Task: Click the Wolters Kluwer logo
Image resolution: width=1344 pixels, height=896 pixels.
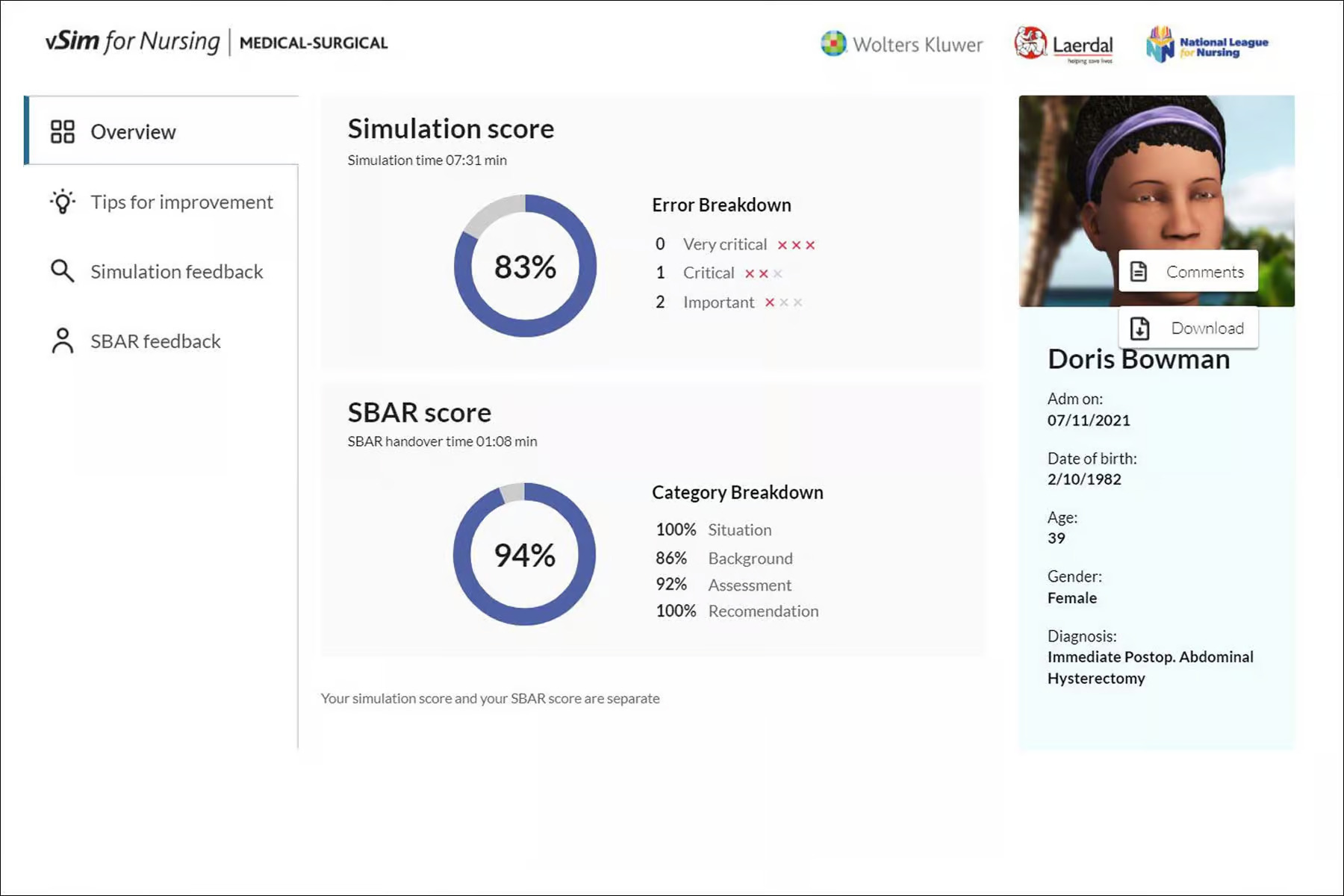Action: click(x=901, y=44)
